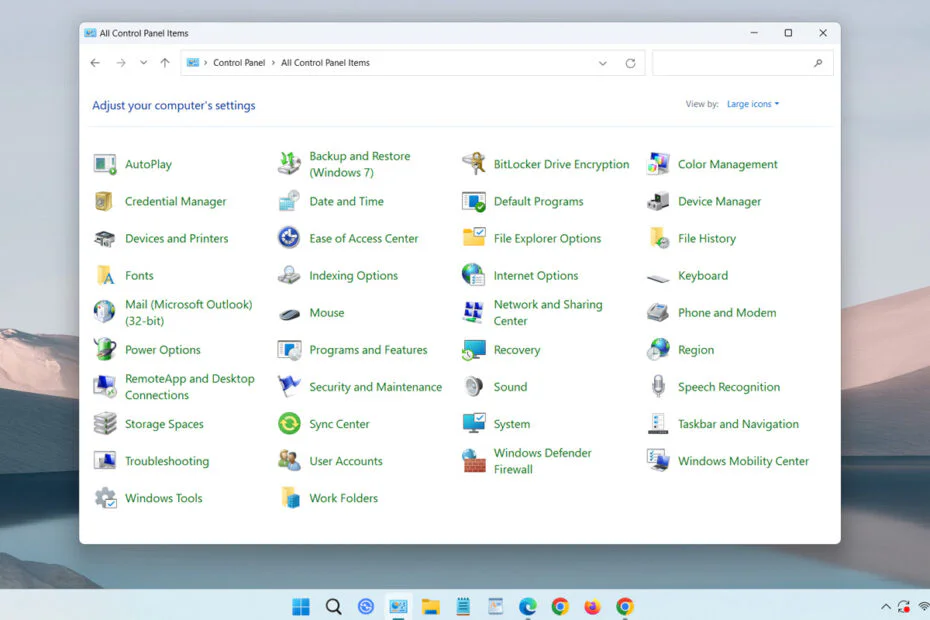Open the Sync Center icon
The height and width of the screenshot is (620, 930).
click(x=289, y=424)
